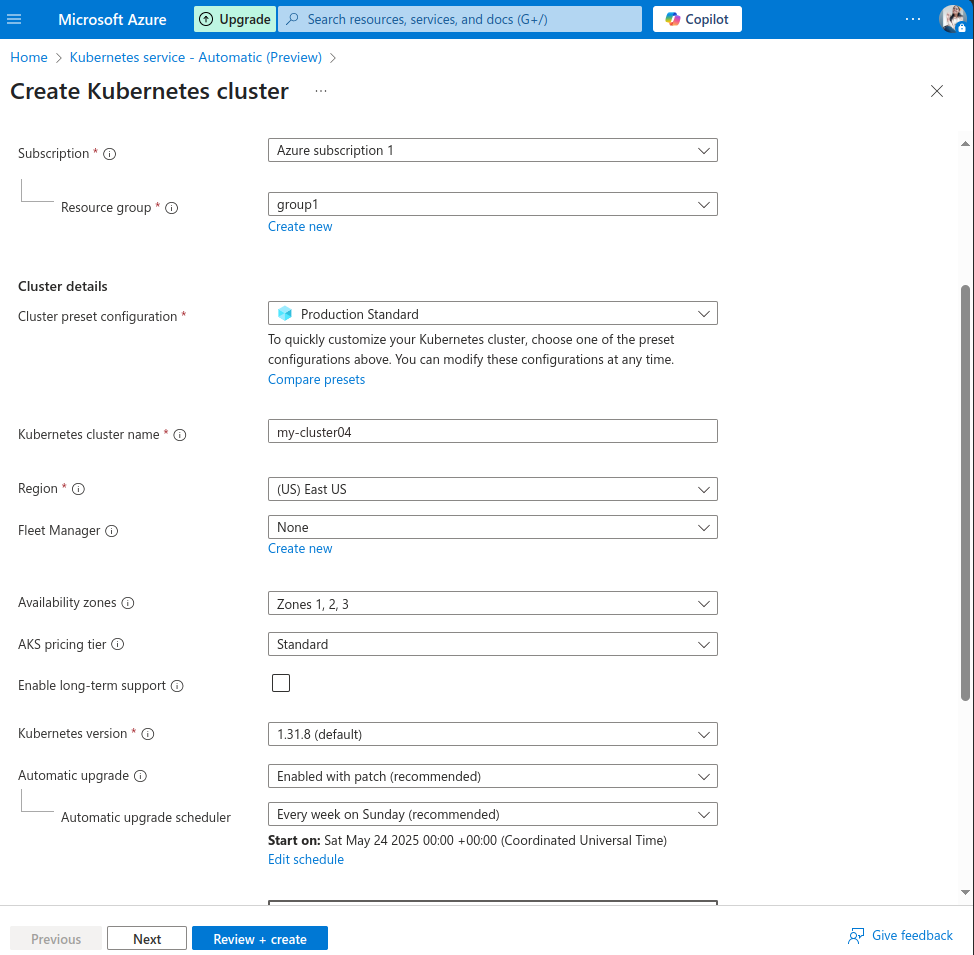Click the Kubernetes cluster name input field
Viewport: 974px width, 955px height.
(x=492, y=431)
